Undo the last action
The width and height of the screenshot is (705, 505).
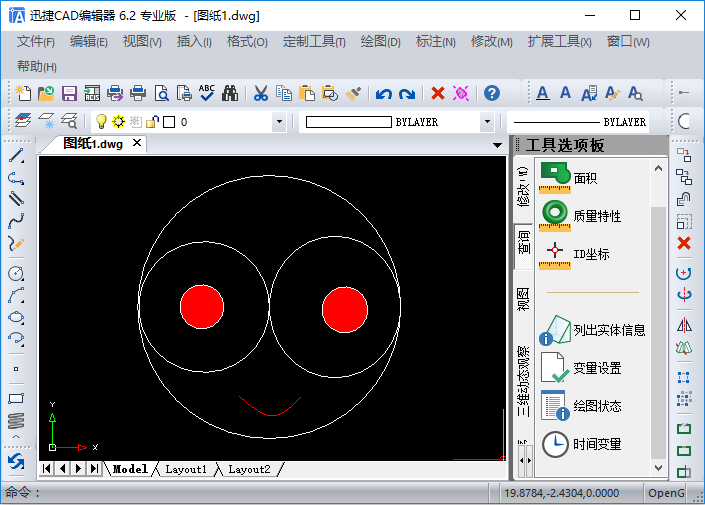point(384,94)
